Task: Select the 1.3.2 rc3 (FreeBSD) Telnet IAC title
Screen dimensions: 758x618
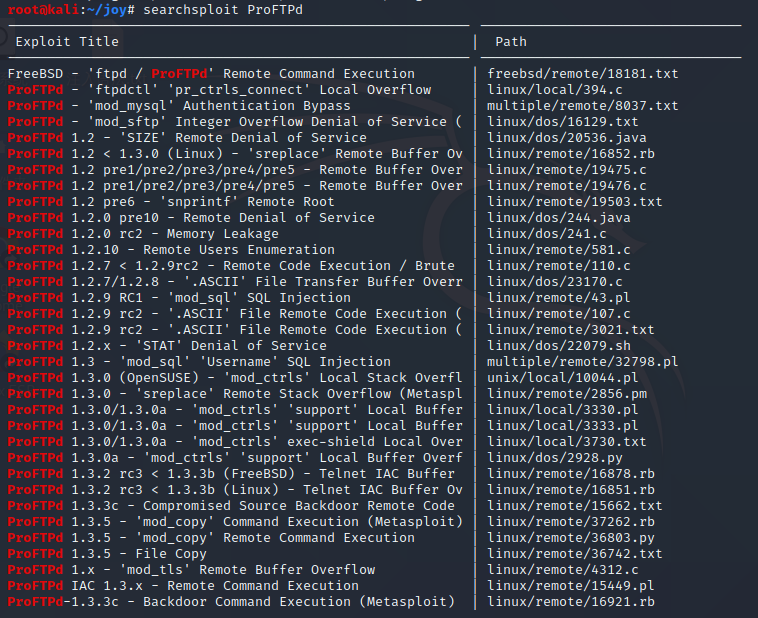Action: pos(231,473)
